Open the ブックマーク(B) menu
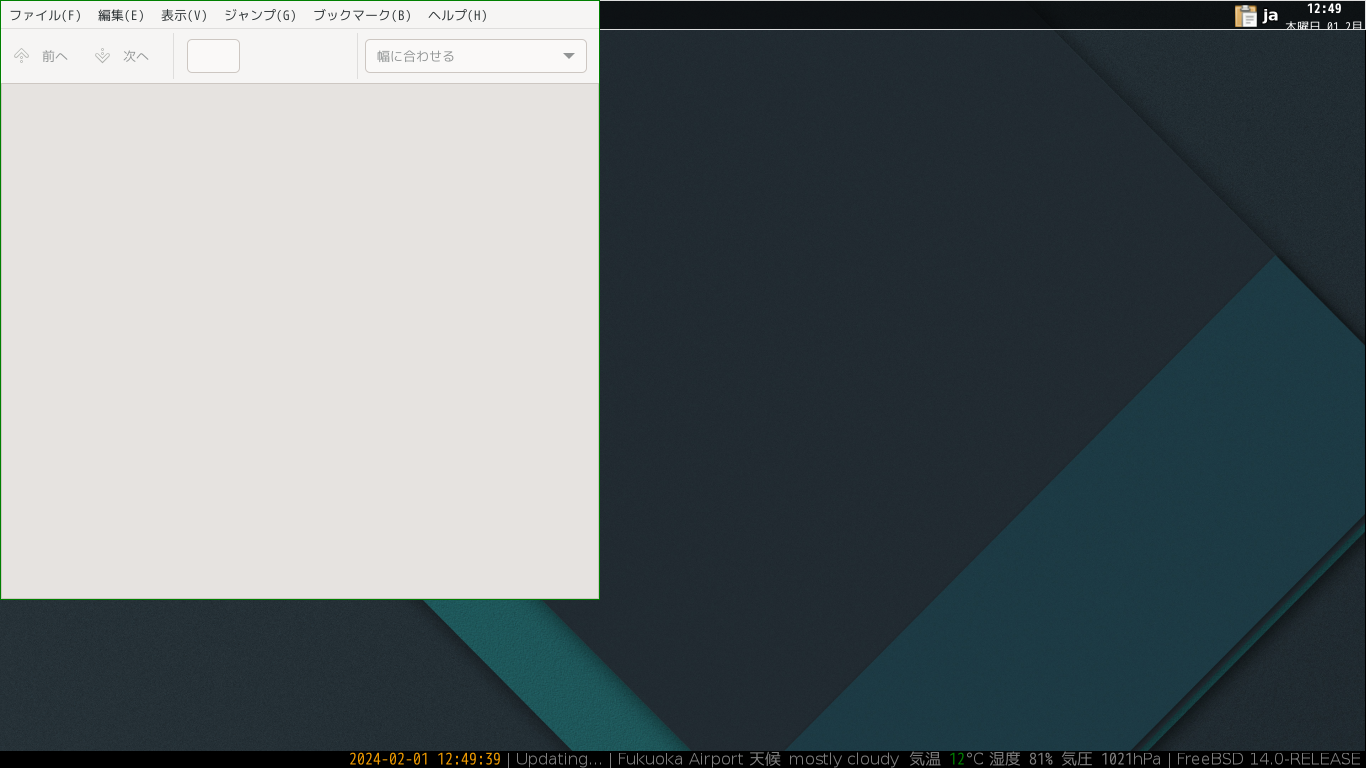Screen dimensions: 1366x768 (x=362, y=15)
